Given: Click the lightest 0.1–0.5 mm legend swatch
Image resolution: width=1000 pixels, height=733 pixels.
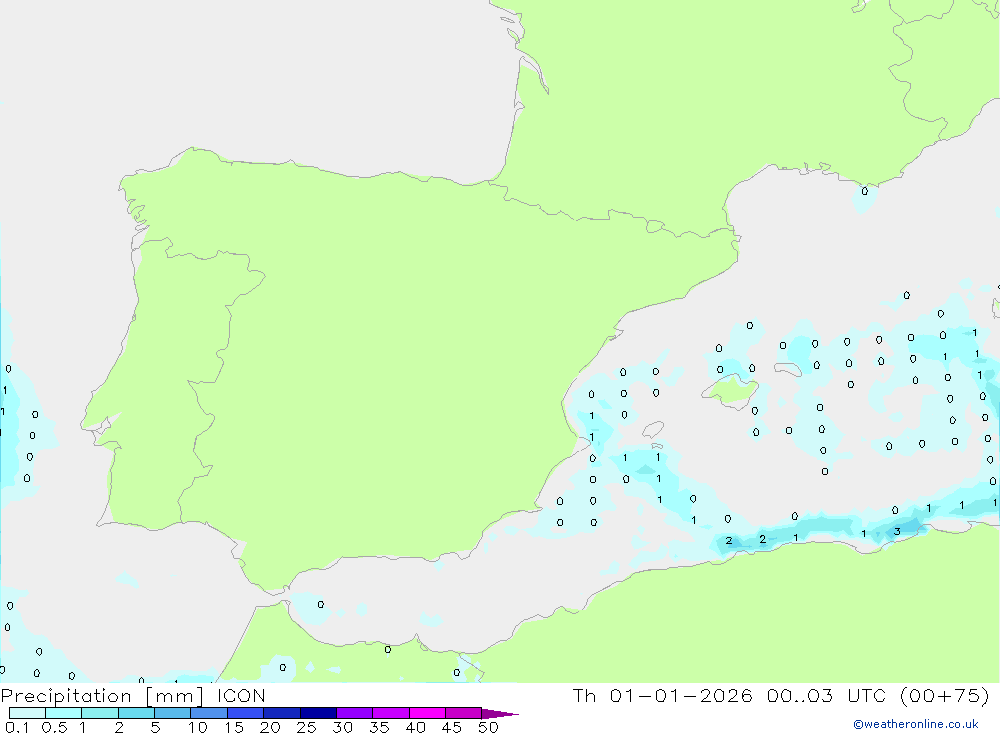Looking at the screenshot, I should point(27,713).
